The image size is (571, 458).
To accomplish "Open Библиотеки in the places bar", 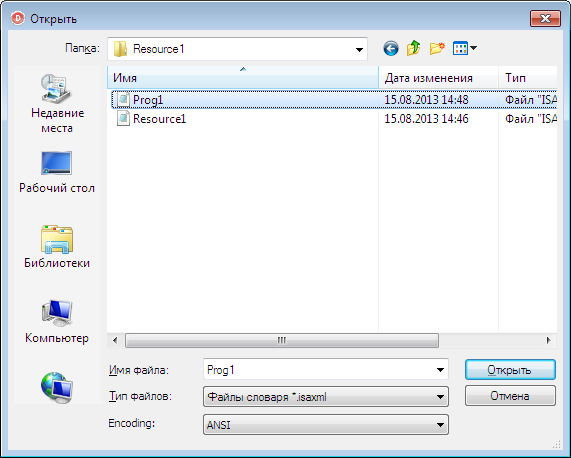I will tap(57, 247).
